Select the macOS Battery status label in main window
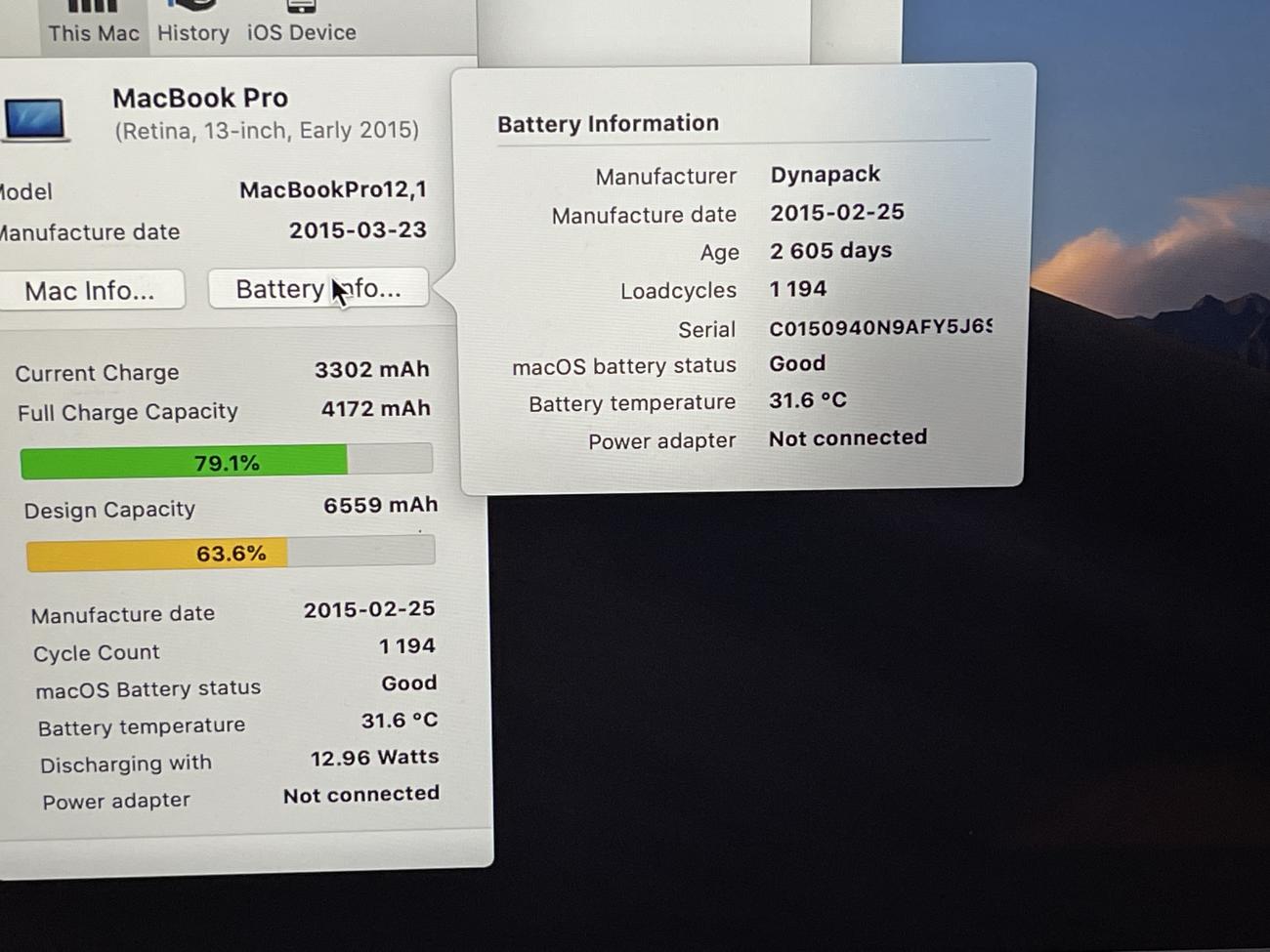This screenshot has height=952, width=1270. 148,688
